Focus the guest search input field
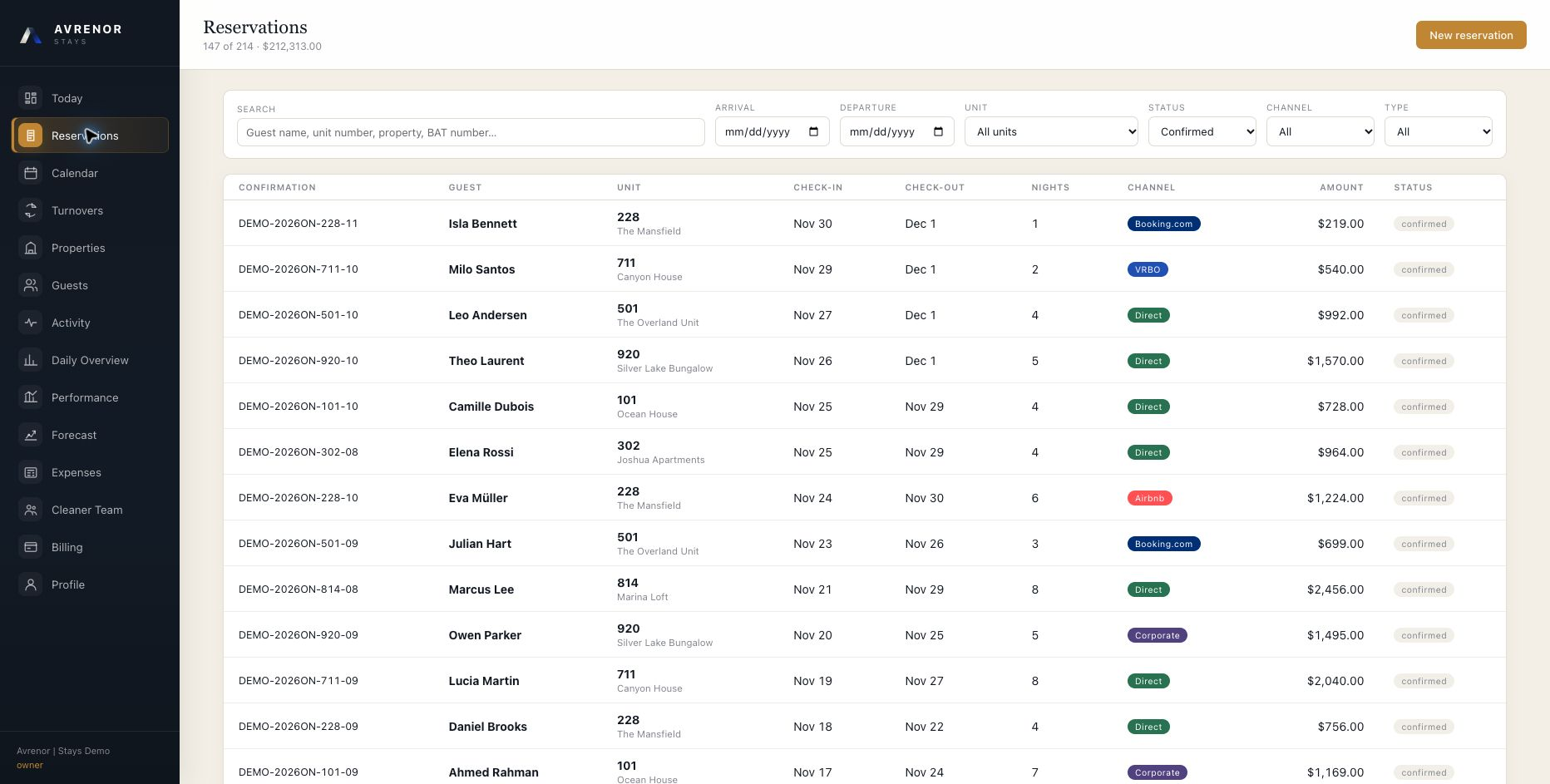Screen dimensions: 1550x784 (x=471, y=132)
